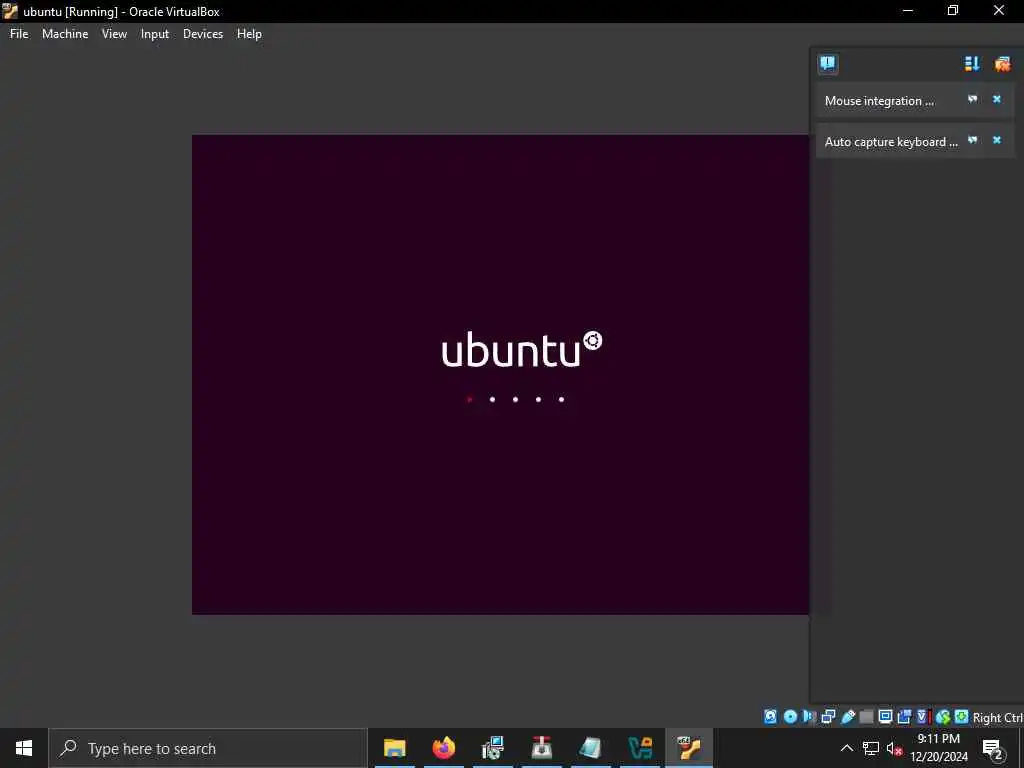
Task: Dismiss the Auto capture keyboard notification
Action: tap(997, 140)
